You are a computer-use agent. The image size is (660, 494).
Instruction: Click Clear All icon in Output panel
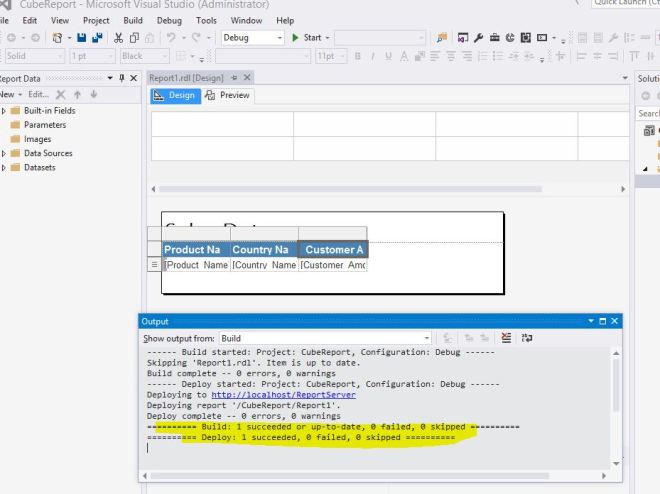tap(506, 339)
